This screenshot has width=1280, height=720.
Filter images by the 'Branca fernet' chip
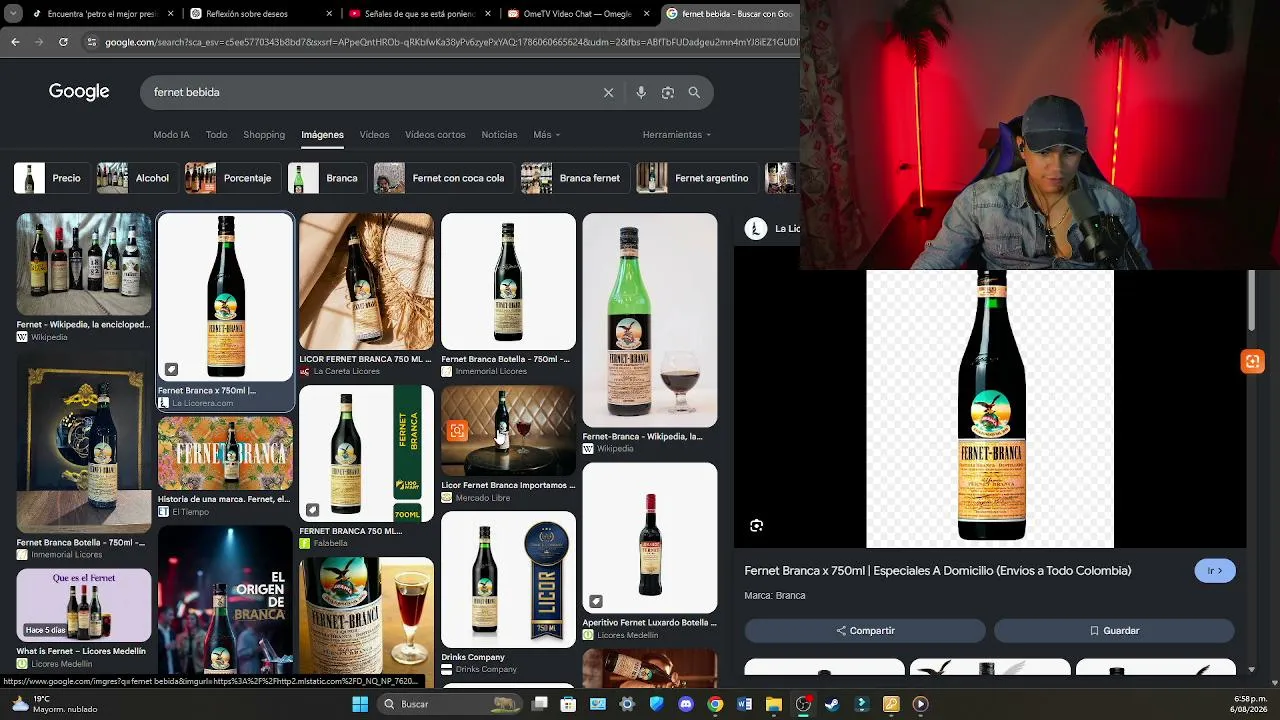point(574,178)
